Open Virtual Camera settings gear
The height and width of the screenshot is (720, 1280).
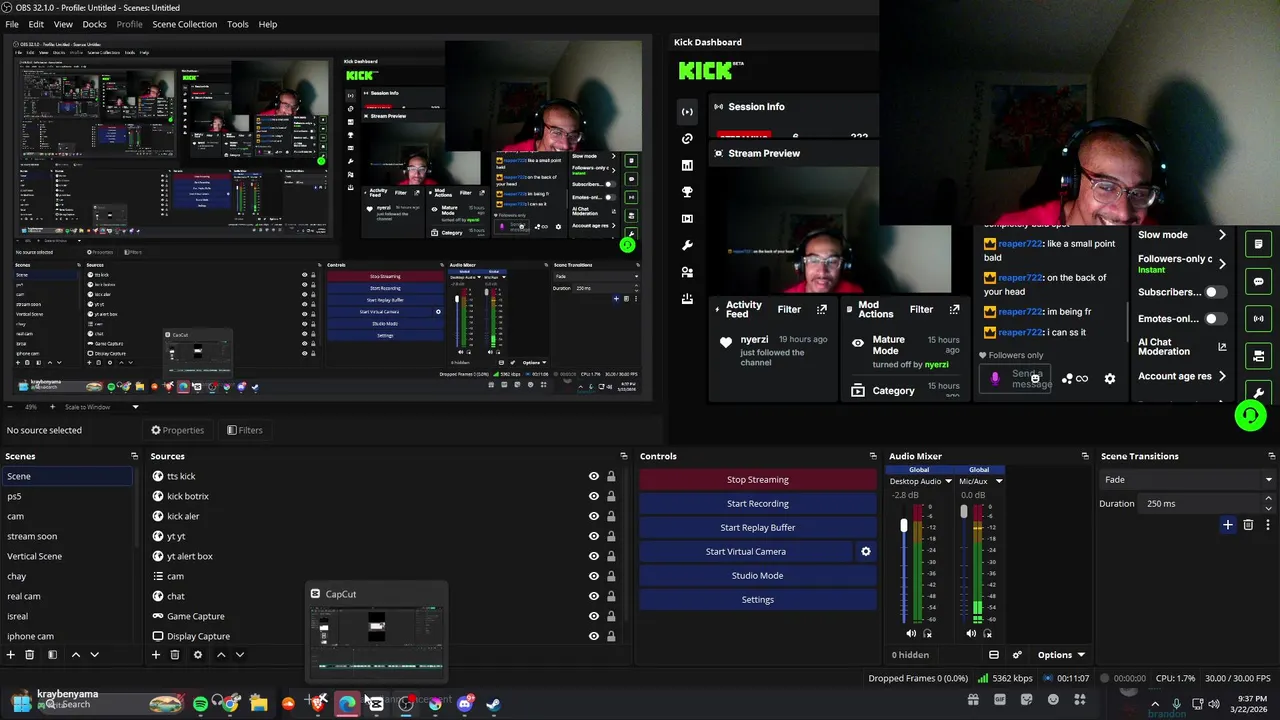866,551
